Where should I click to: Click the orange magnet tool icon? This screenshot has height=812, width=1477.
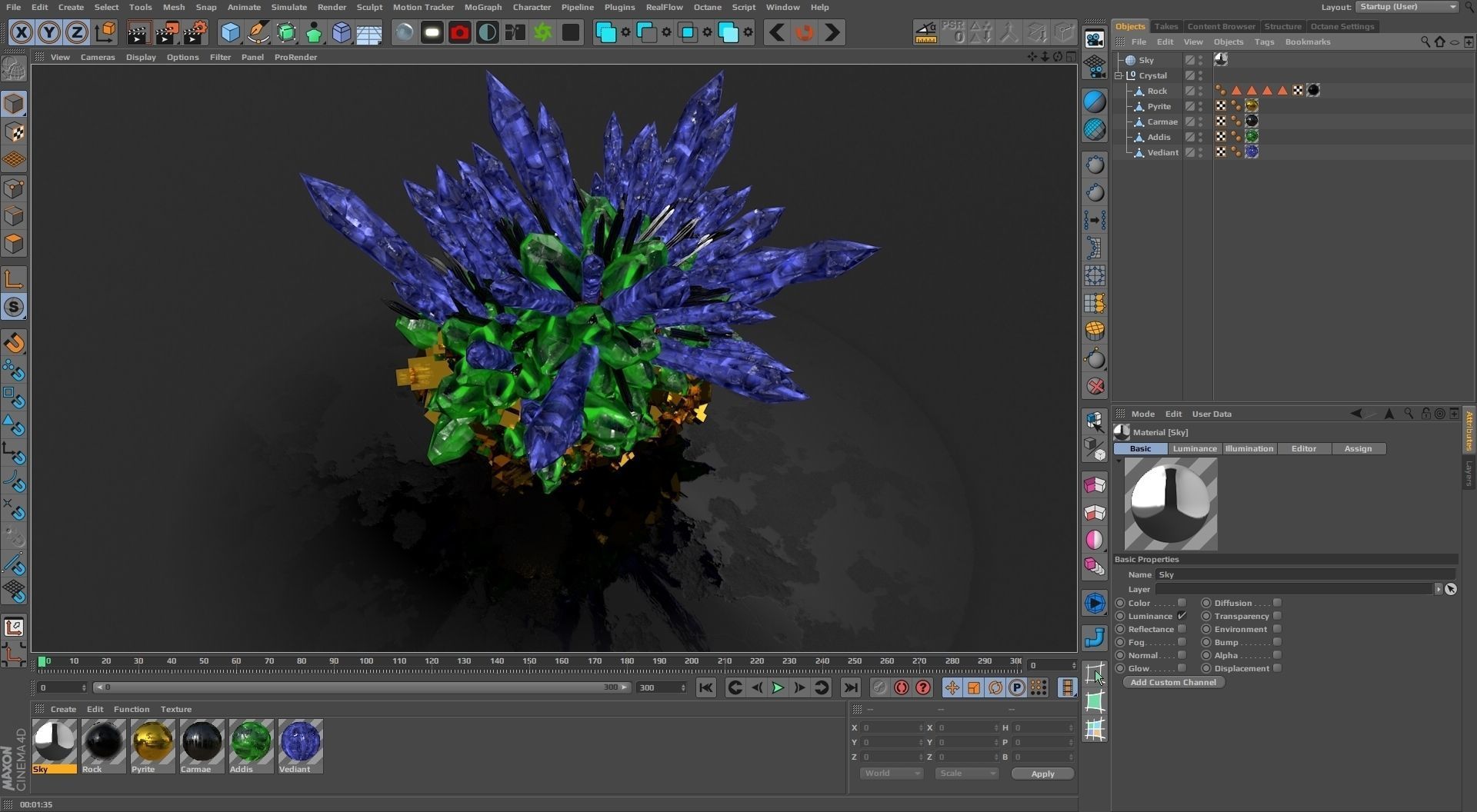[14, 343]
